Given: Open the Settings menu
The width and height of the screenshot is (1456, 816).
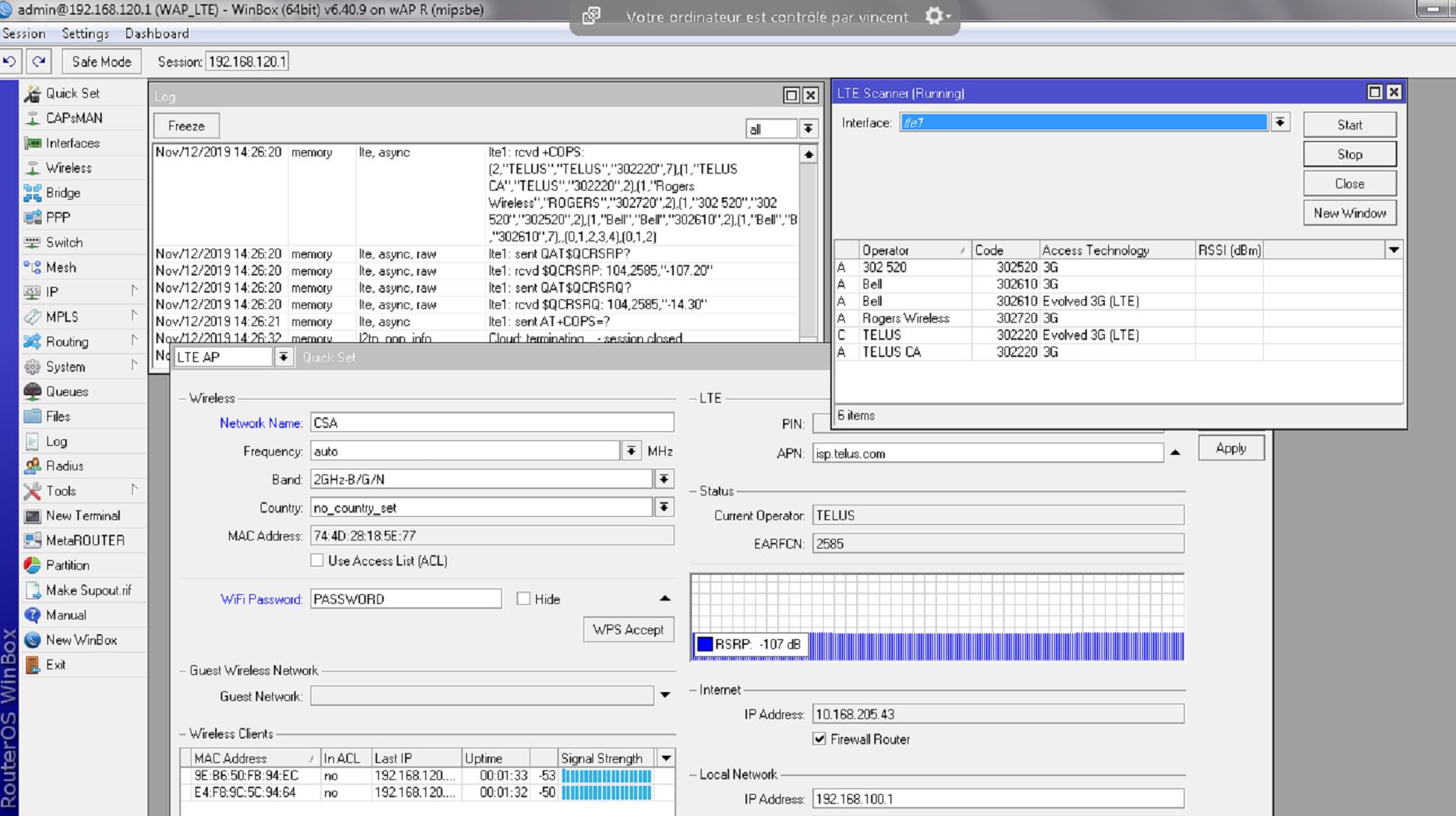Looking at the screenshot, I should click(85, 33).
